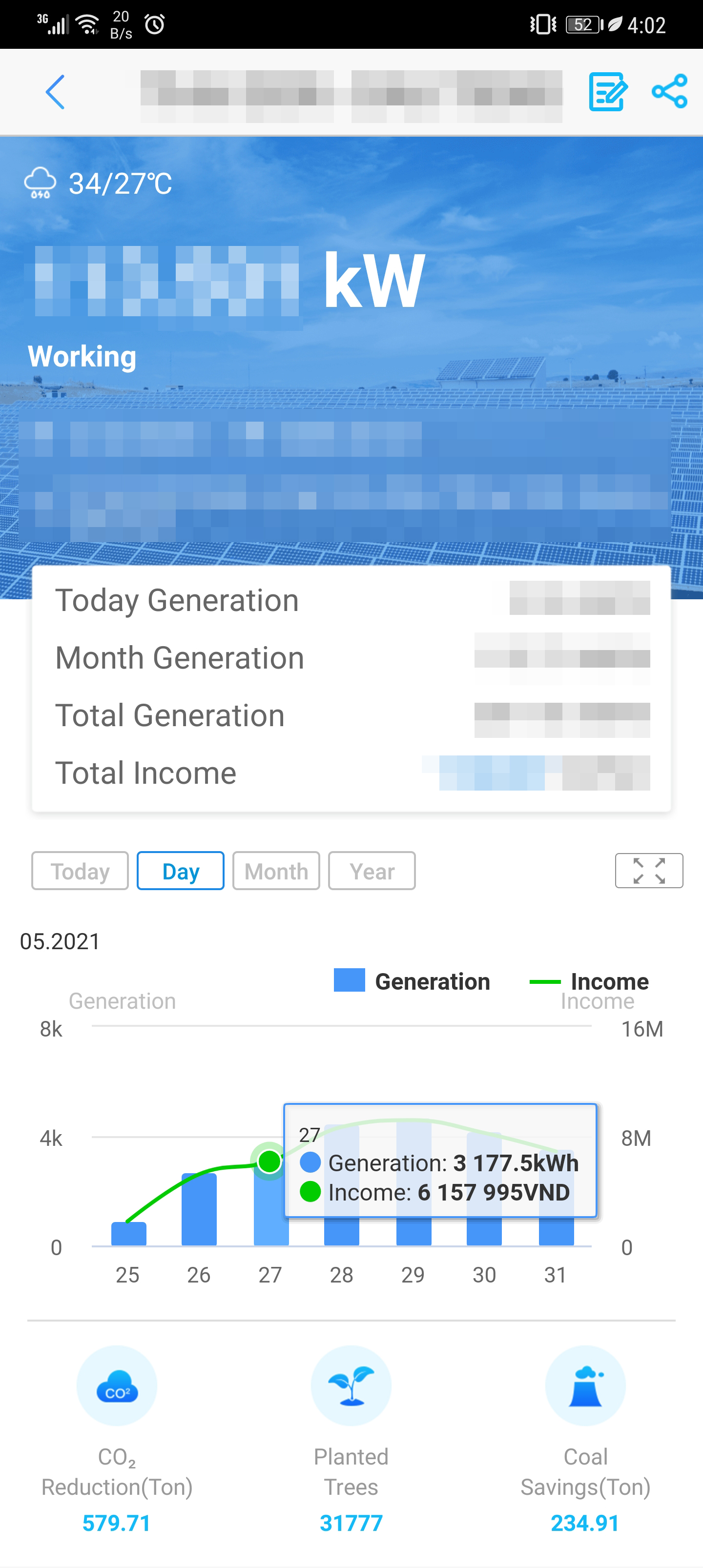The image size is (703, 1568).
Task: Switch chart to Today view
Action: 80,871
